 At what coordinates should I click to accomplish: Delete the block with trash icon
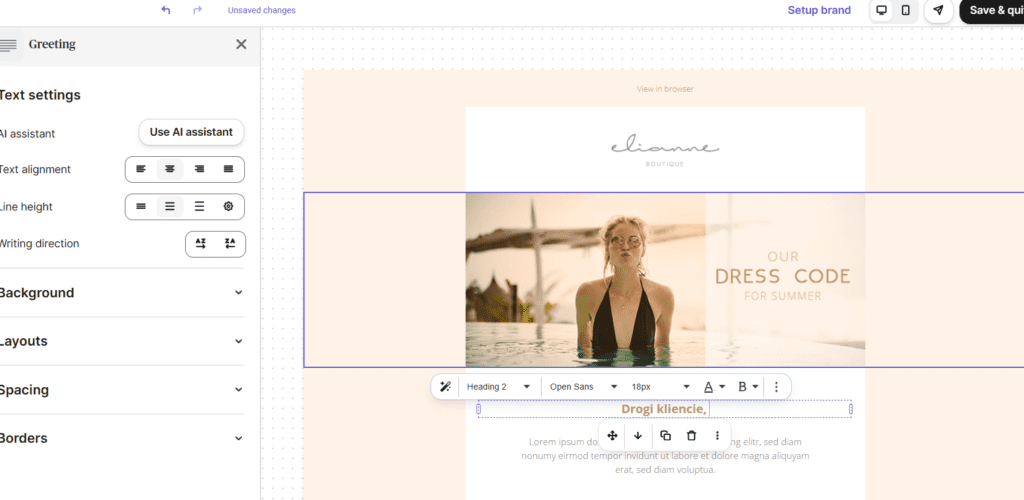point(691,436)
